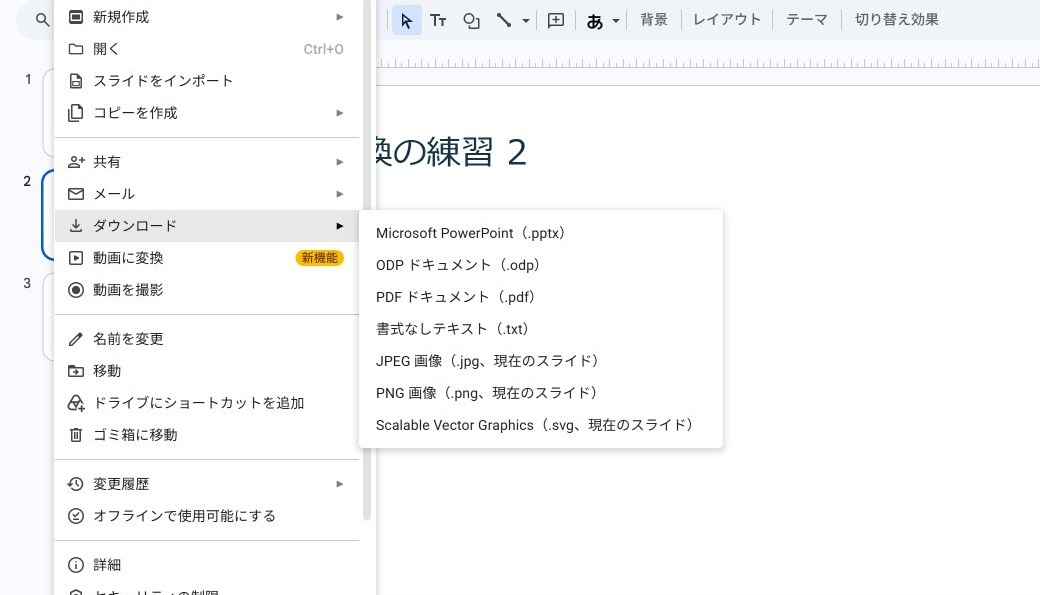Download as Scalable Vector Graphics (.svg)

pos(541,425)
